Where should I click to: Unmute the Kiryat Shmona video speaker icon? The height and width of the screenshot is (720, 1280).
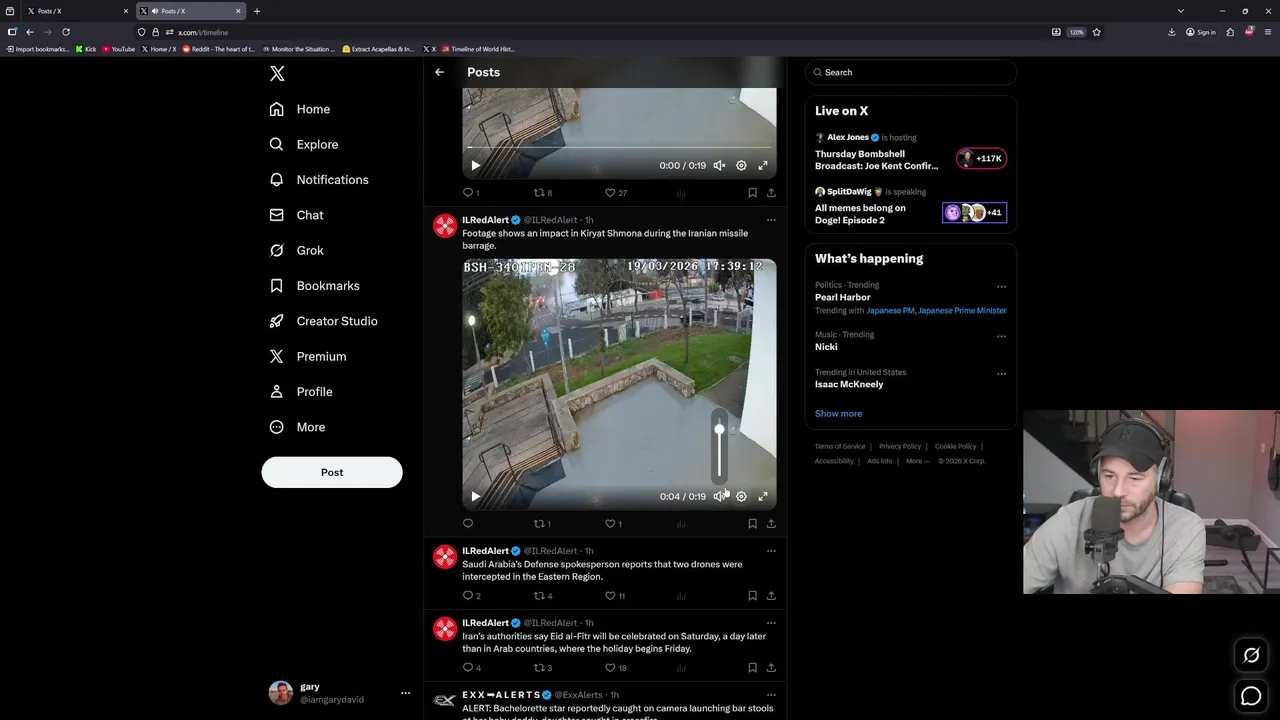tap(719, 496)
